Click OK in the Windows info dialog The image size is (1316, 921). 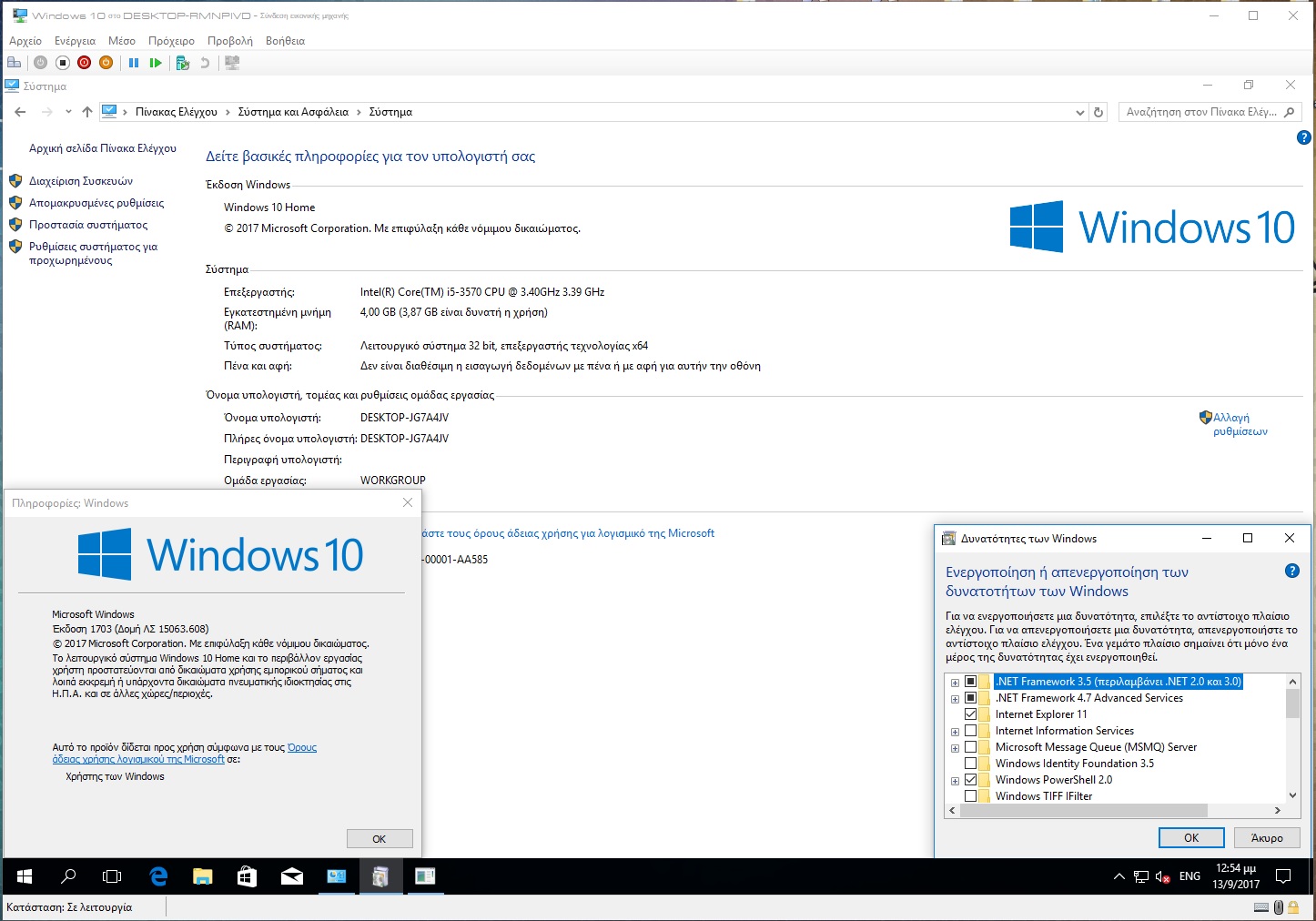[x=380, y=839]
